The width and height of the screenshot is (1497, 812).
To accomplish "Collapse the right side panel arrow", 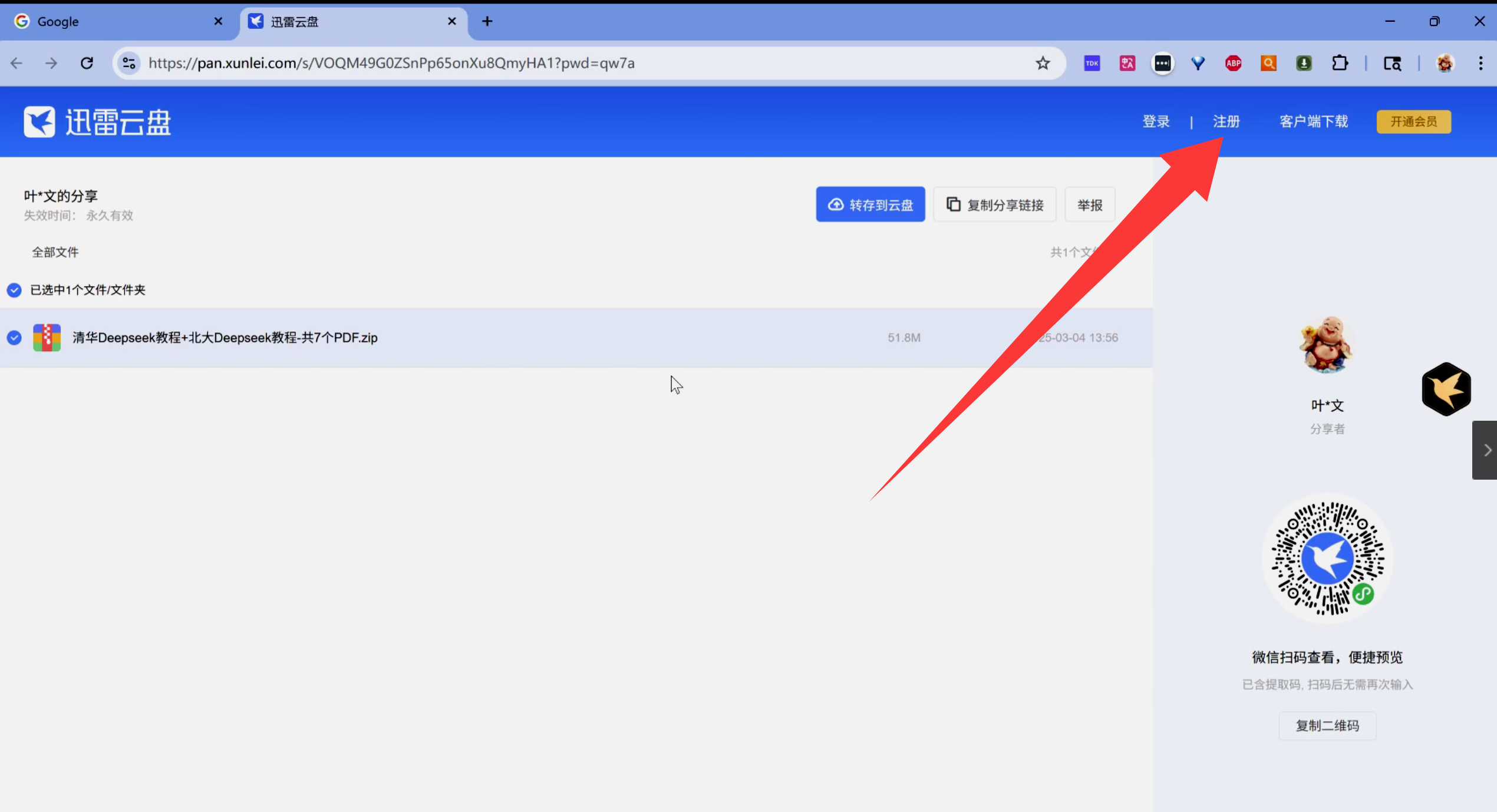I will coord(1485,450).
